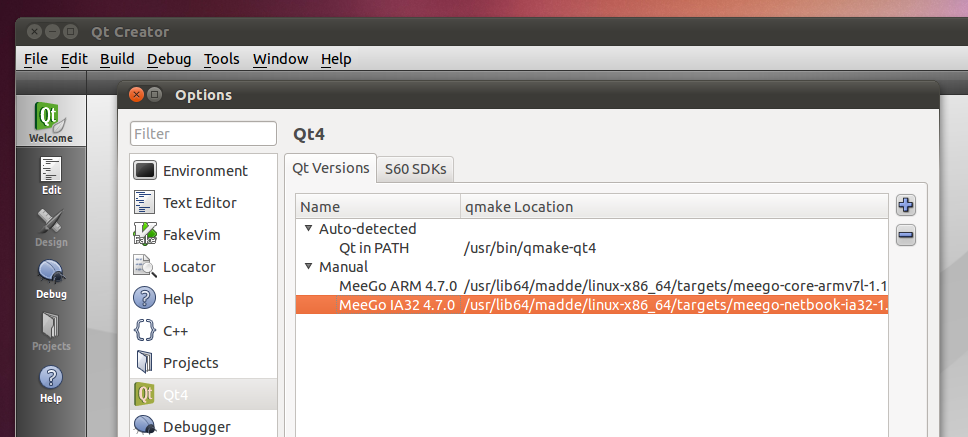Collapse the Manual tree group
Image resolution: width=968 pixels, height=437 pixels.
click(308, 267)
